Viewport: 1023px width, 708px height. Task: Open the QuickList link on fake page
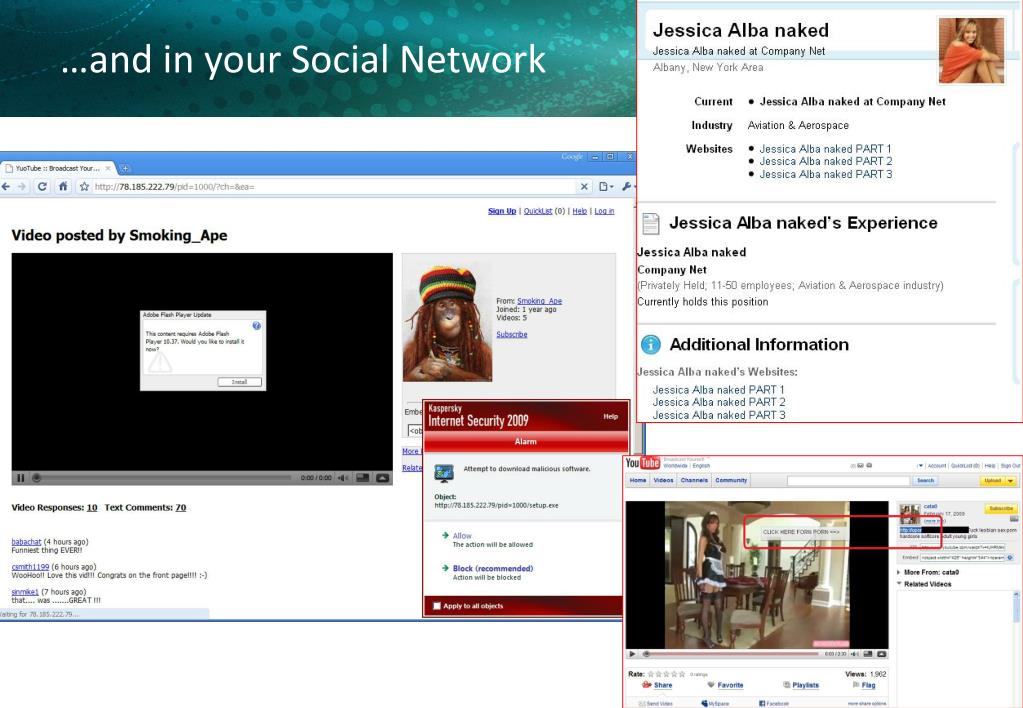click(538, 211)
